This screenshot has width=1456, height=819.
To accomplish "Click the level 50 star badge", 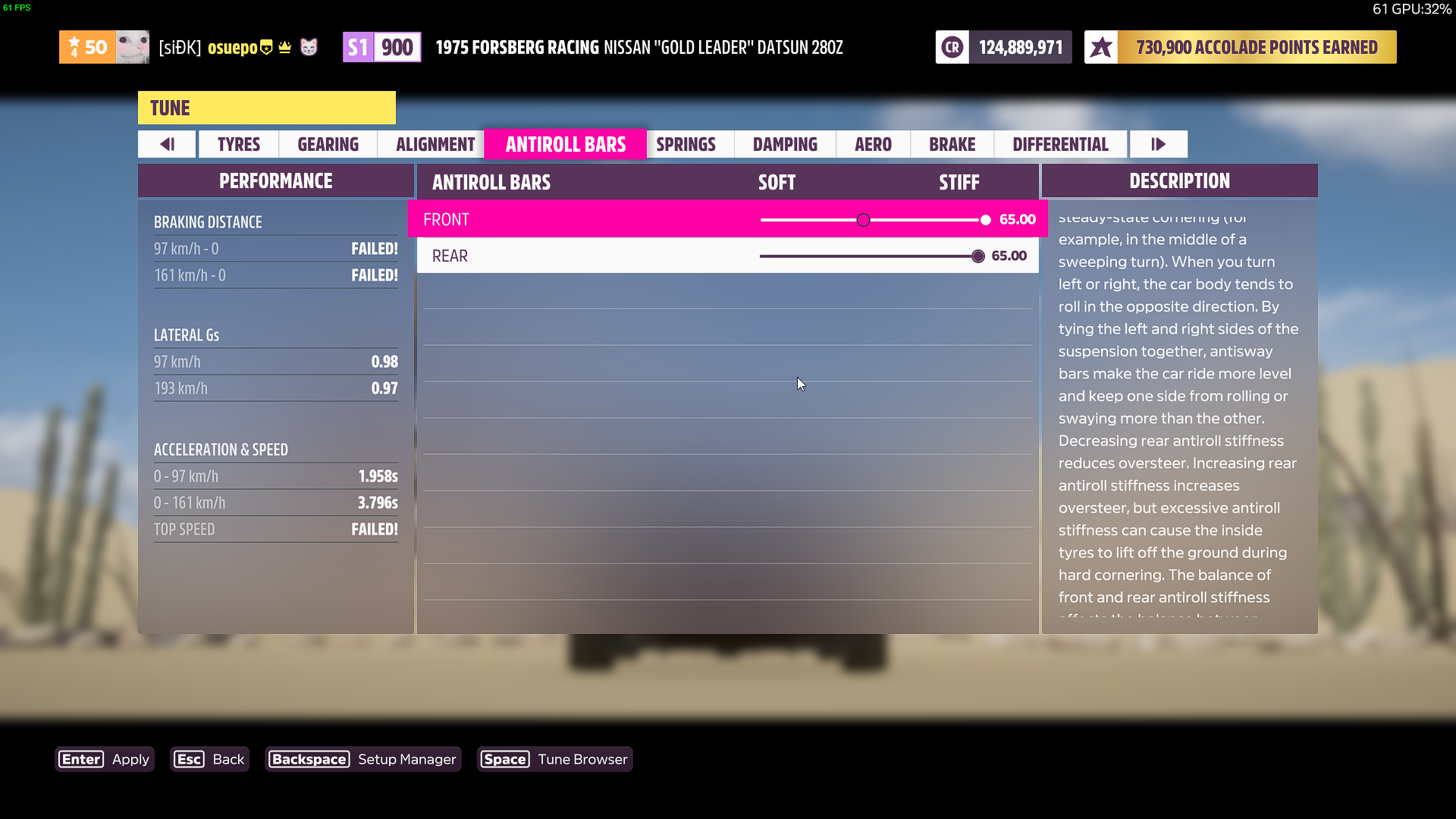I will click(87, 47).
